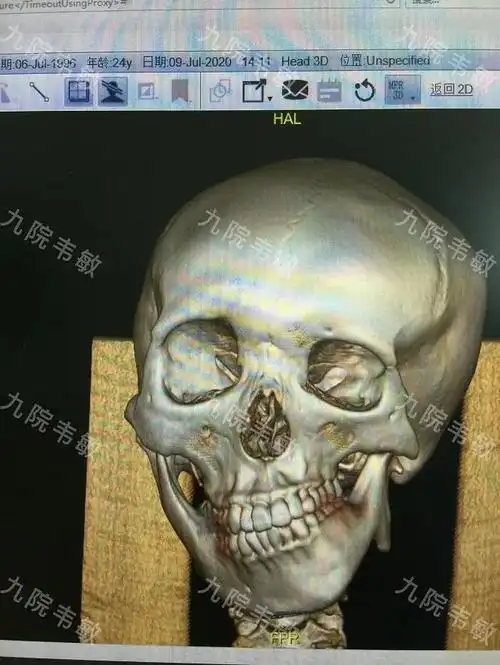The width and height of the screenshot is (500, 665).
Task: Click the date 09-Jul-2020 text
Action: tap(187, 62)
